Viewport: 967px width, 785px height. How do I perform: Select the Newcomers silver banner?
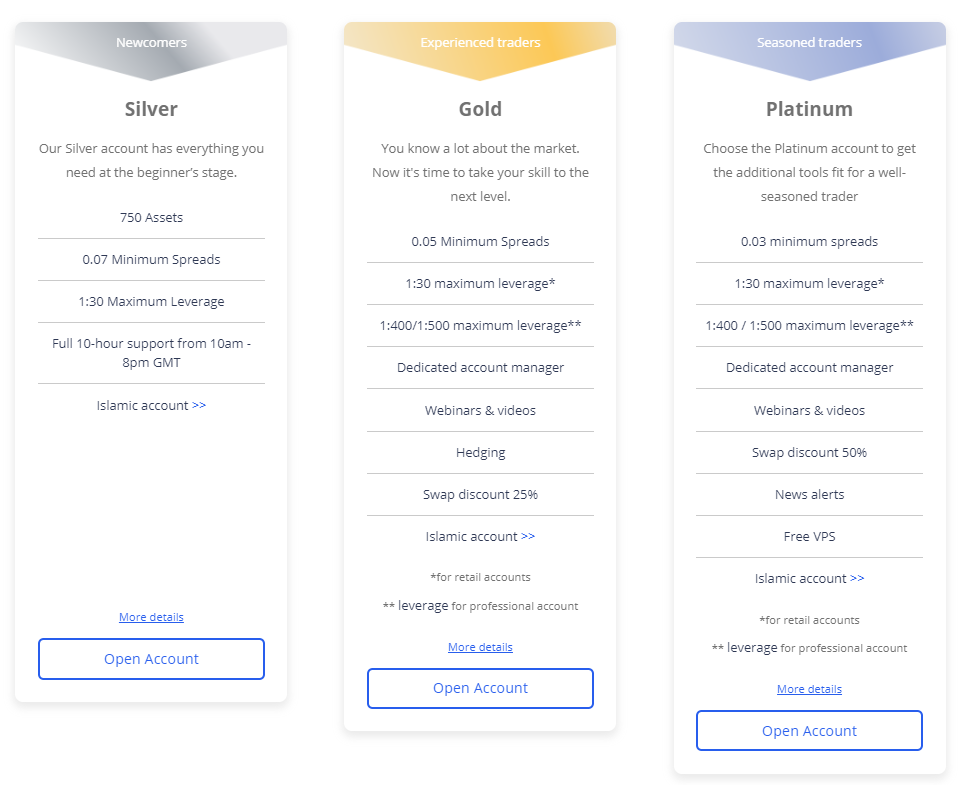pyautogui.click(x=151, y=51)
